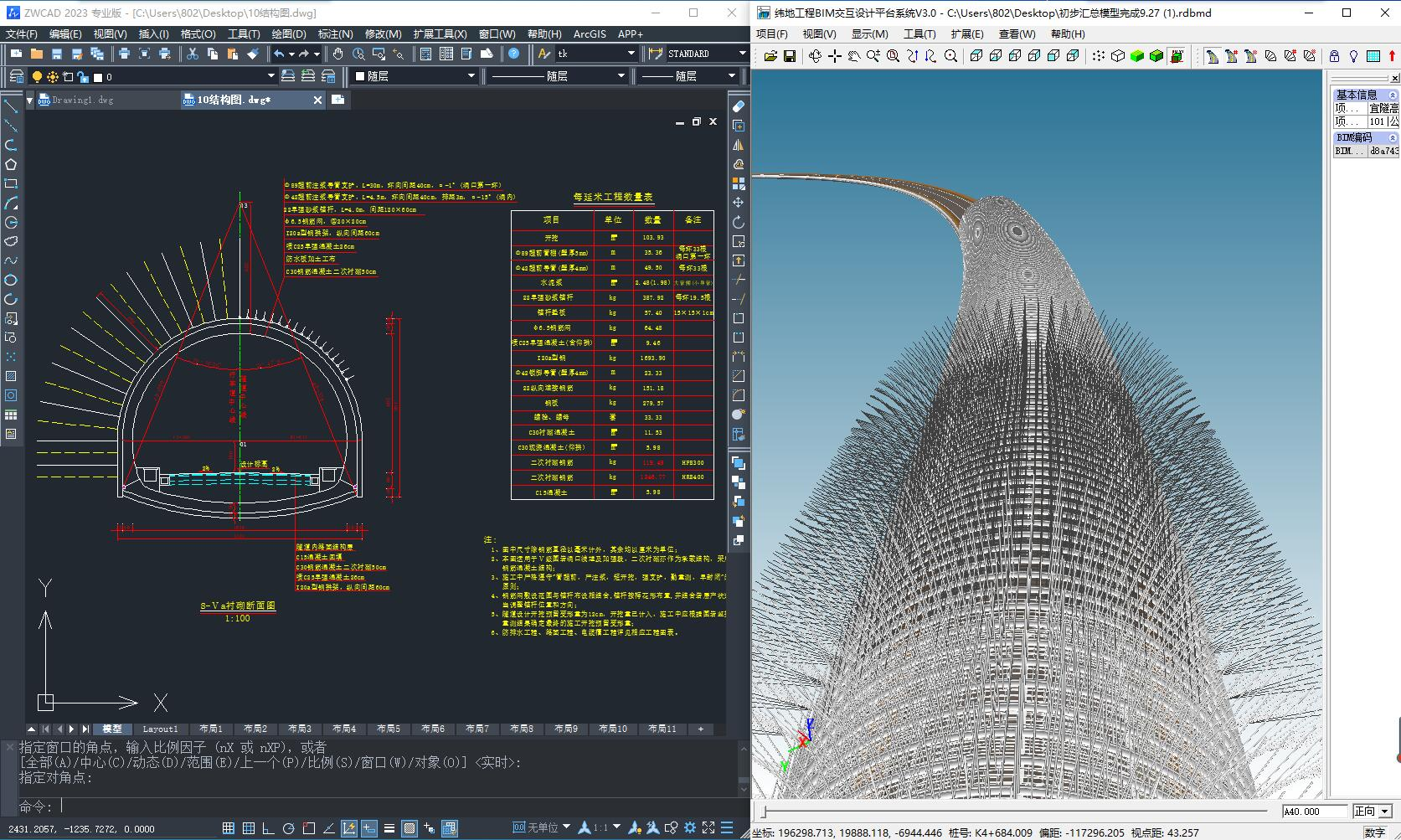The image size is (1401, 840).
Task: Open the STANDARD dimension style dropdown
Action: (x=742, y=54)
